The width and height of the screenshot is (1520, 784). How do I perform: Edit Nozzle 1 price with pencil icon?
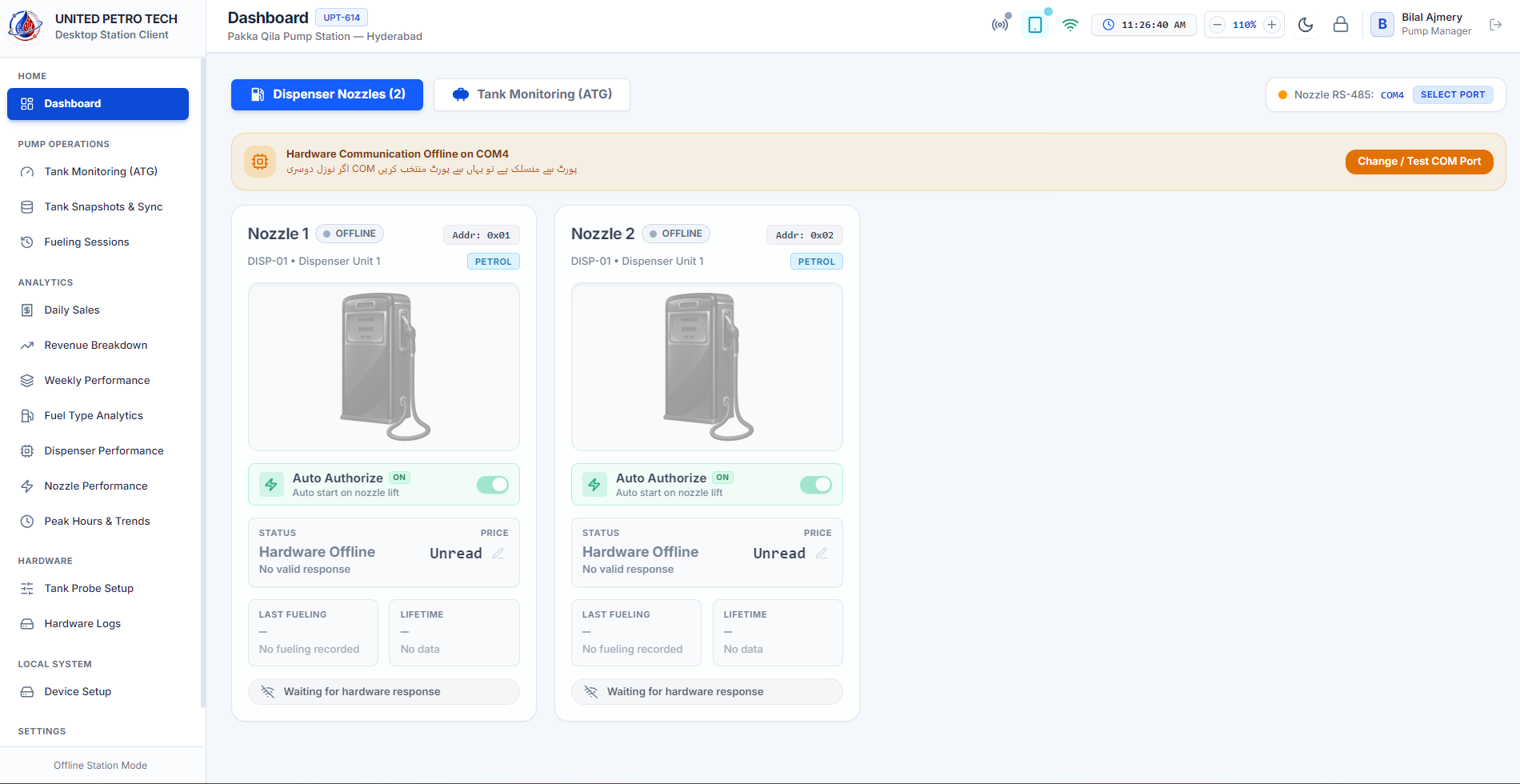[x=498, y=553]
